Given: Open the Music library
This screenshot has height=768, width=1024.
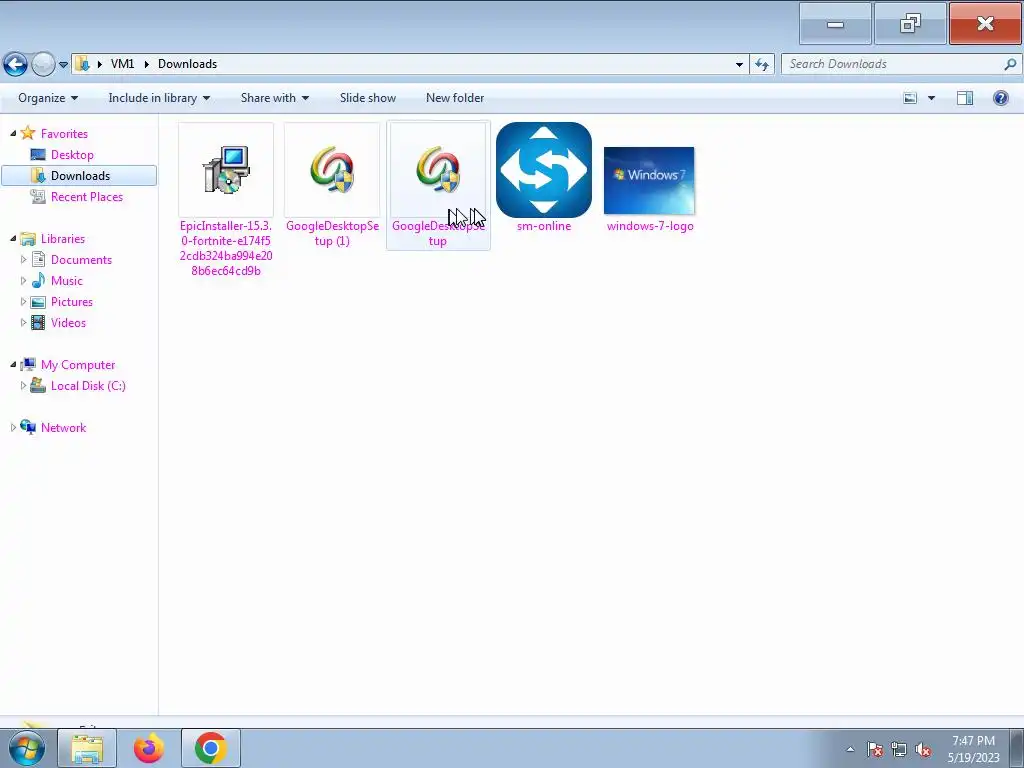Looking at the screenshot, I should 67,281.
